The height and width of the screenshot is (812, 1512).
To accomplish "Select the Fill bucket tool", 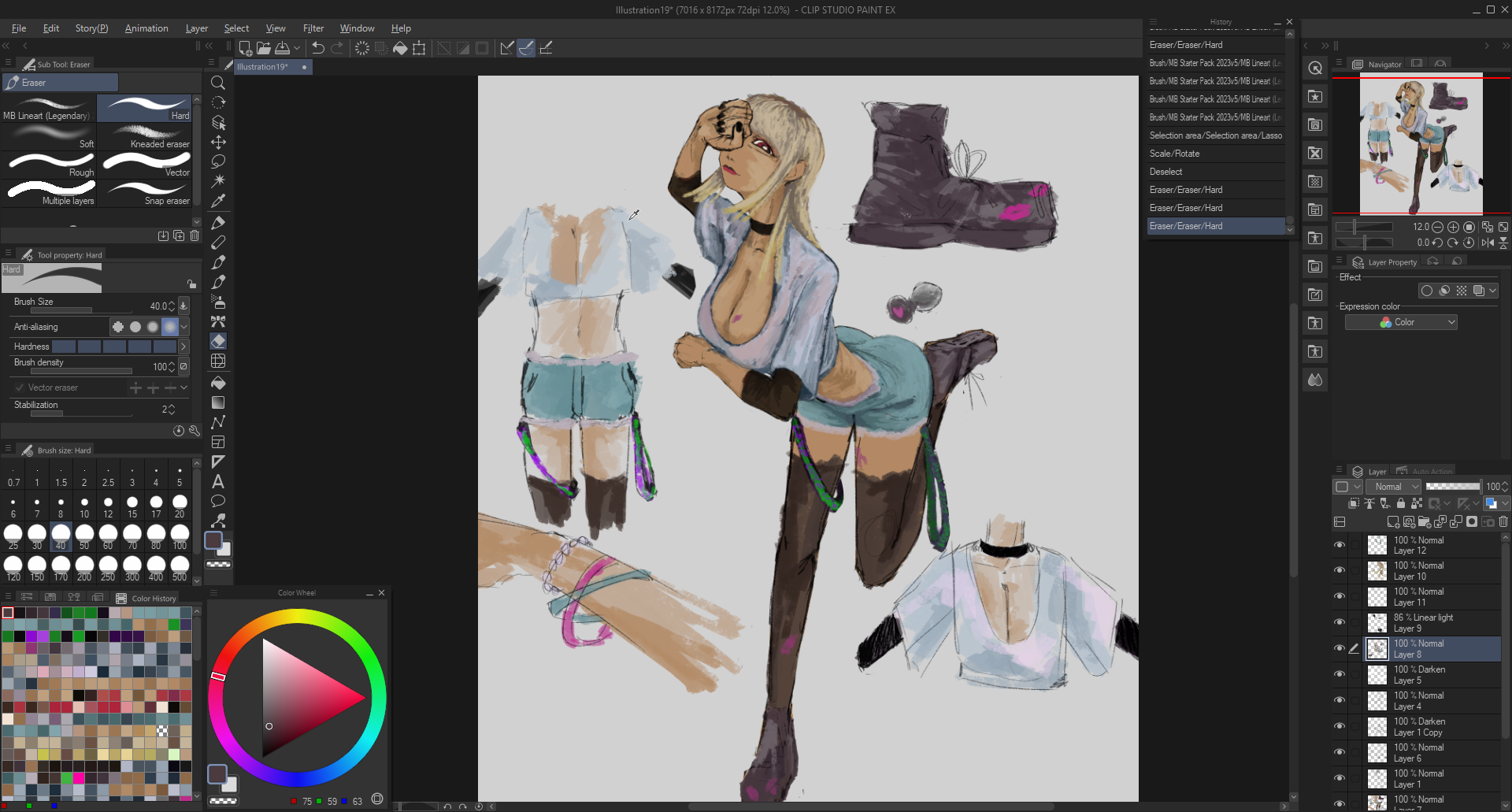I will 218,384.
